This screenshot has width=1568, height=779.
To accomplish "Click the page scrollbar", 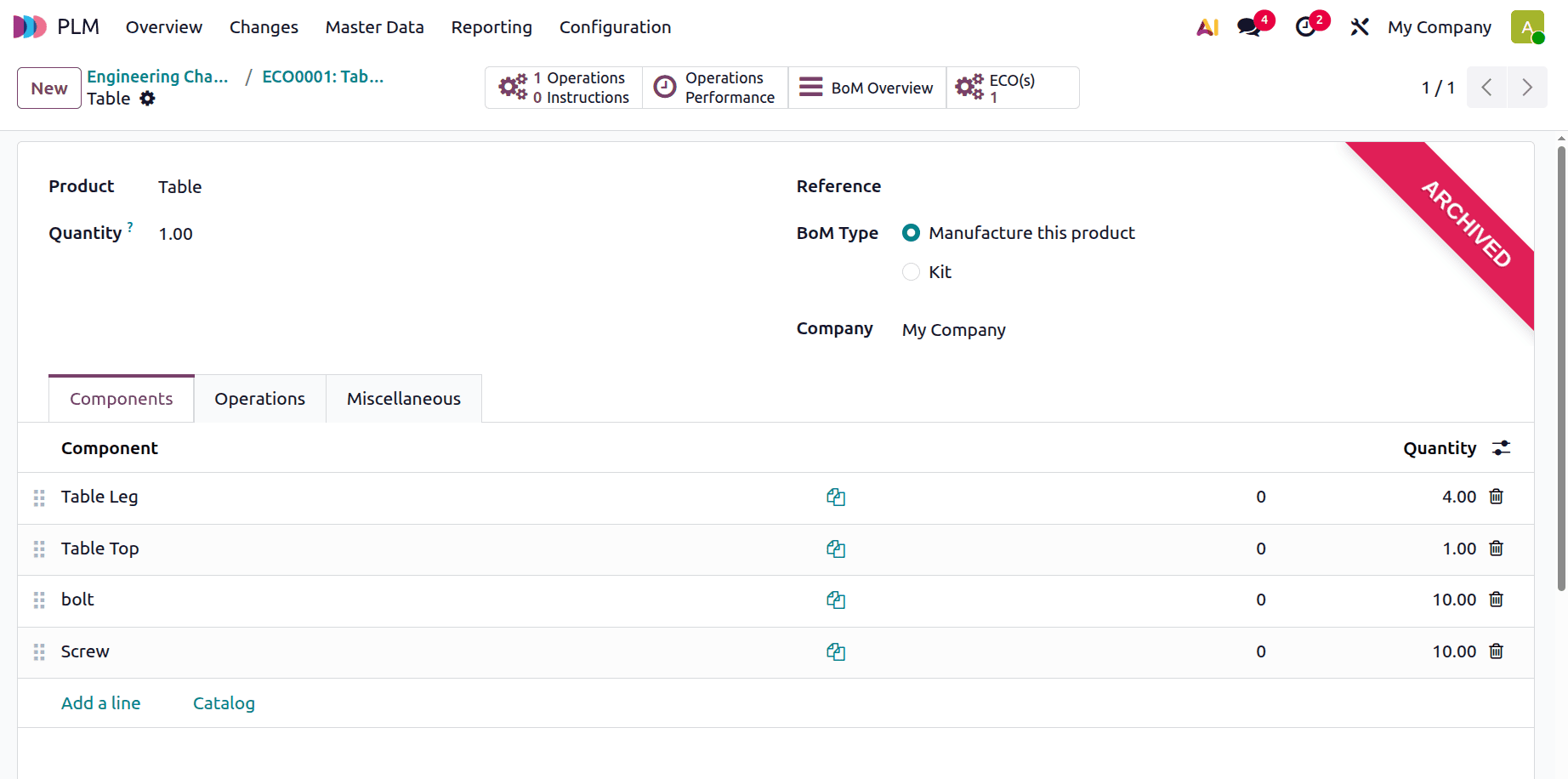I will tap(1561, 367).
